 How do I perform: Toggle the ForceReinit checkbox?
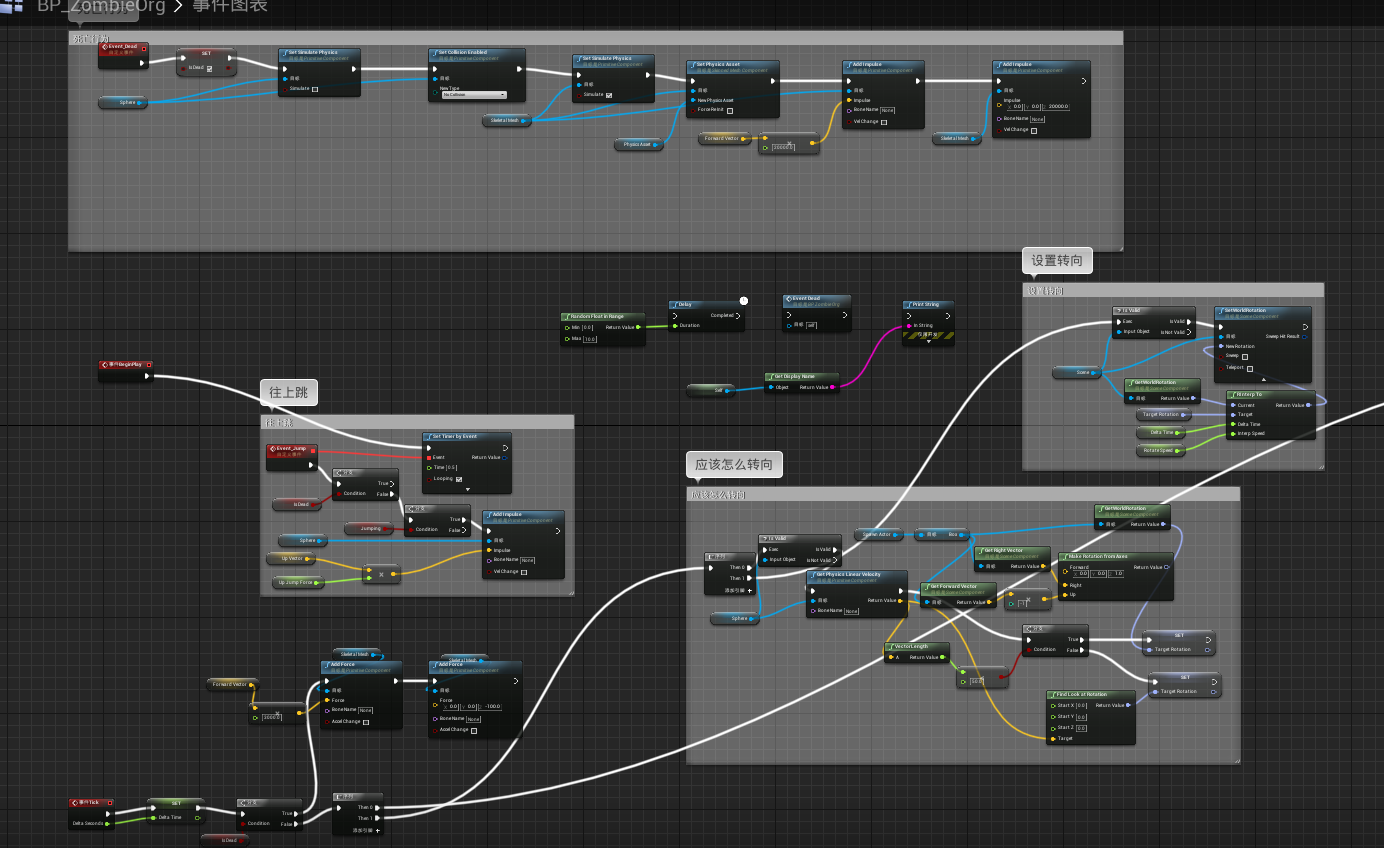point(730,111)
